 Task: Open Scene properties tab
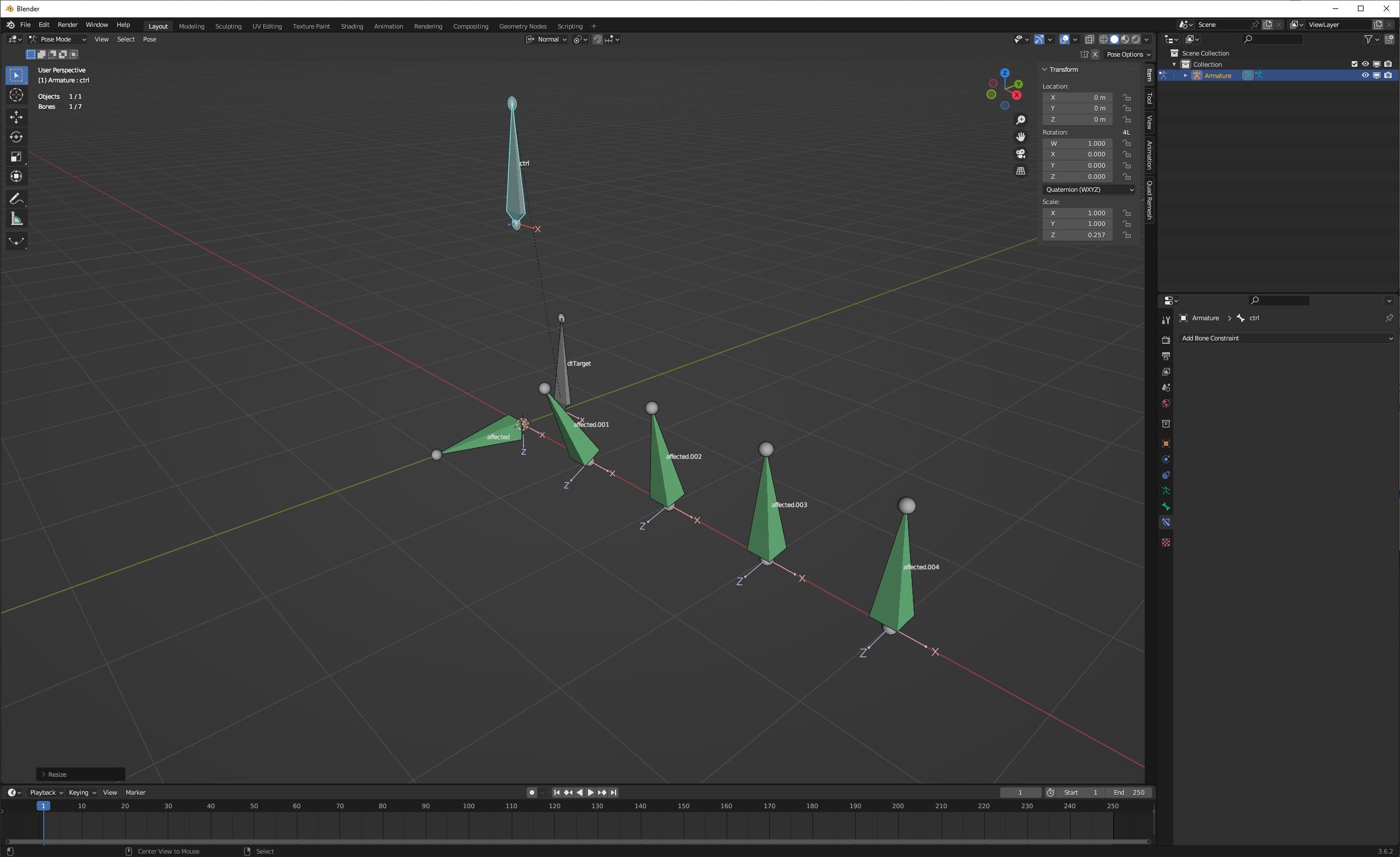(1166, 388)
